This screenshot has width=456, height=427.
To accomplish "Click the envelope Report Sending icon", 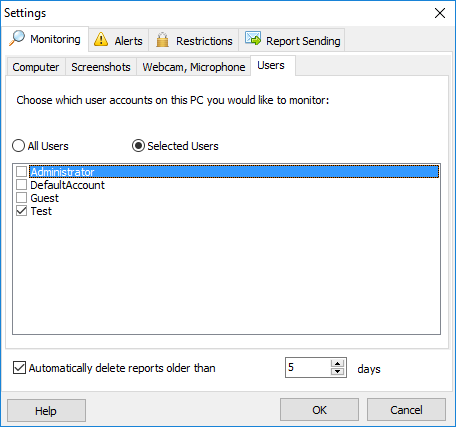I will point(253,38).
